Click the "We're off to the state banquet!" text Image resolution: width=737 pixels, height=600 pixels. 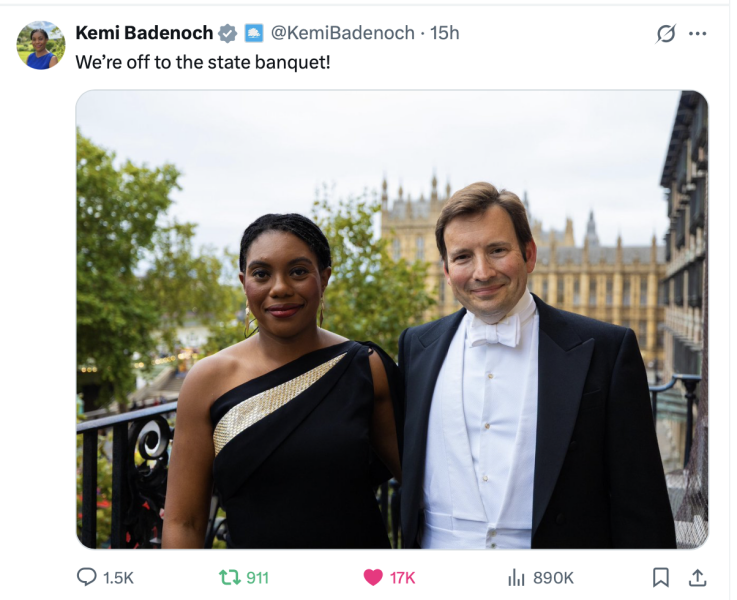pyautogui.click(x=203, y=61)
